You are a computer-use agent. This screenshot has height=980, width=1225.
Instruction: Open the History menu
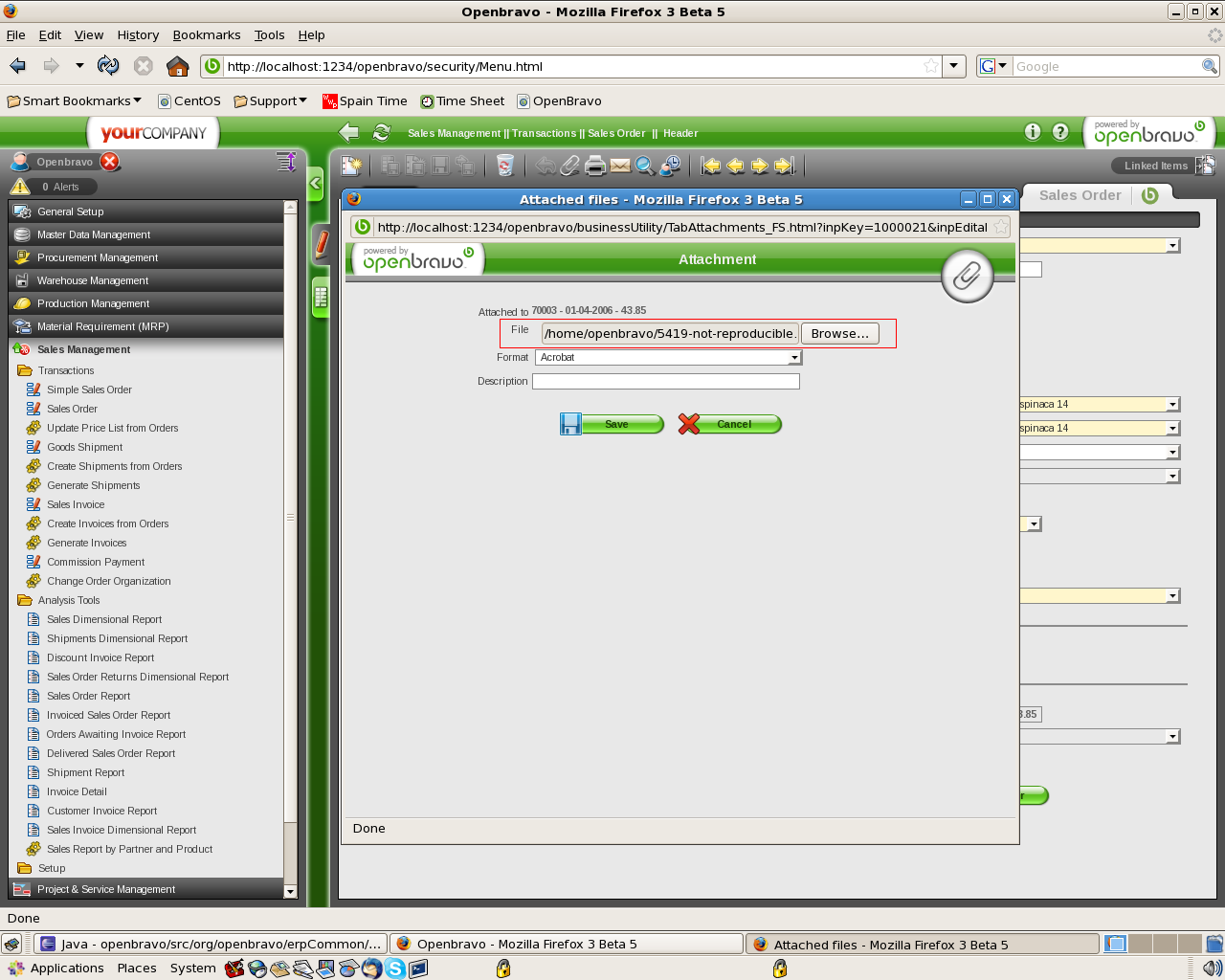[x=138, y=34]
